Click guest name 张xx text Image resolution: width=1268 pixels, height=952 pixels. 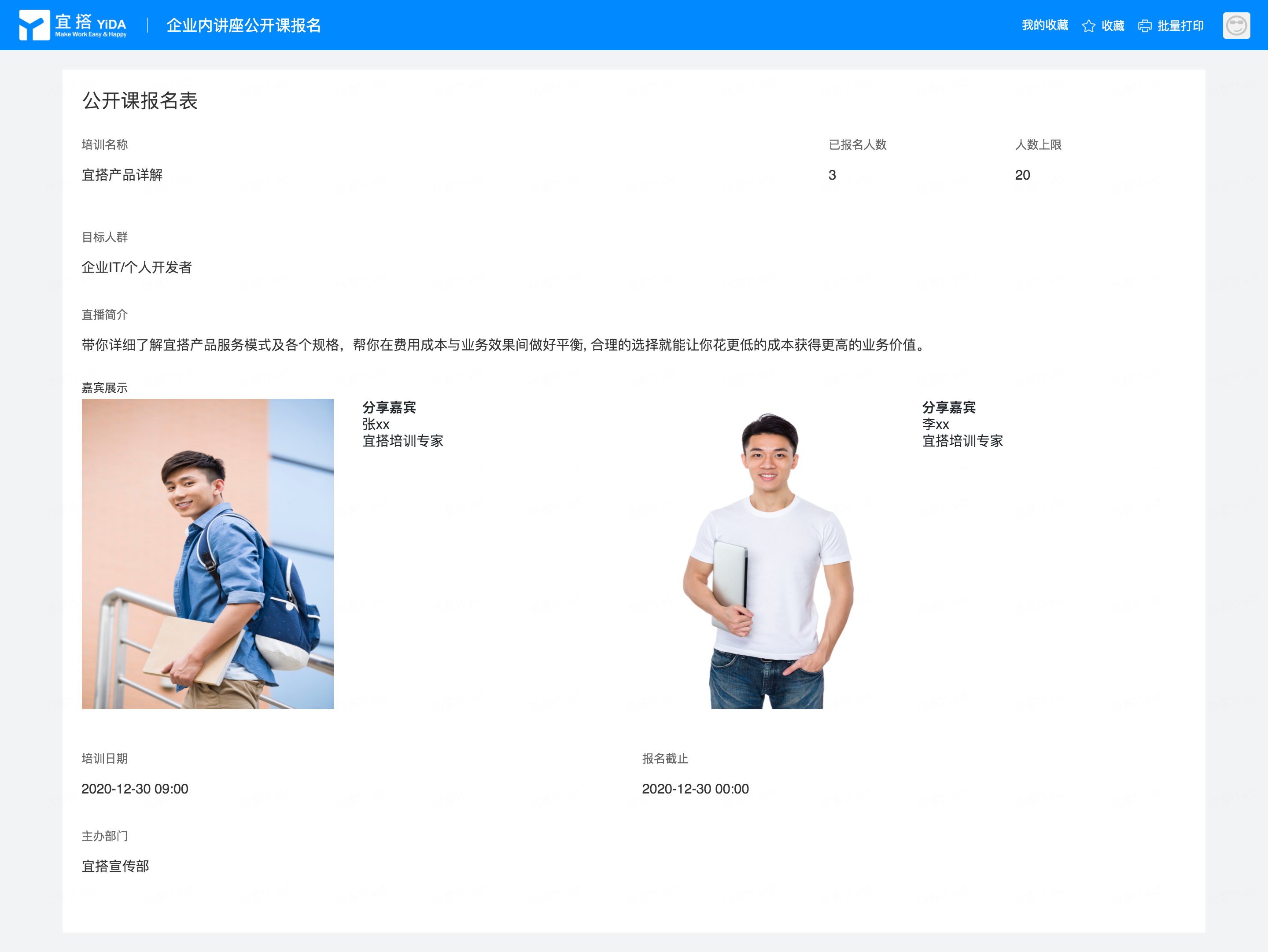(x=376, y=424)
